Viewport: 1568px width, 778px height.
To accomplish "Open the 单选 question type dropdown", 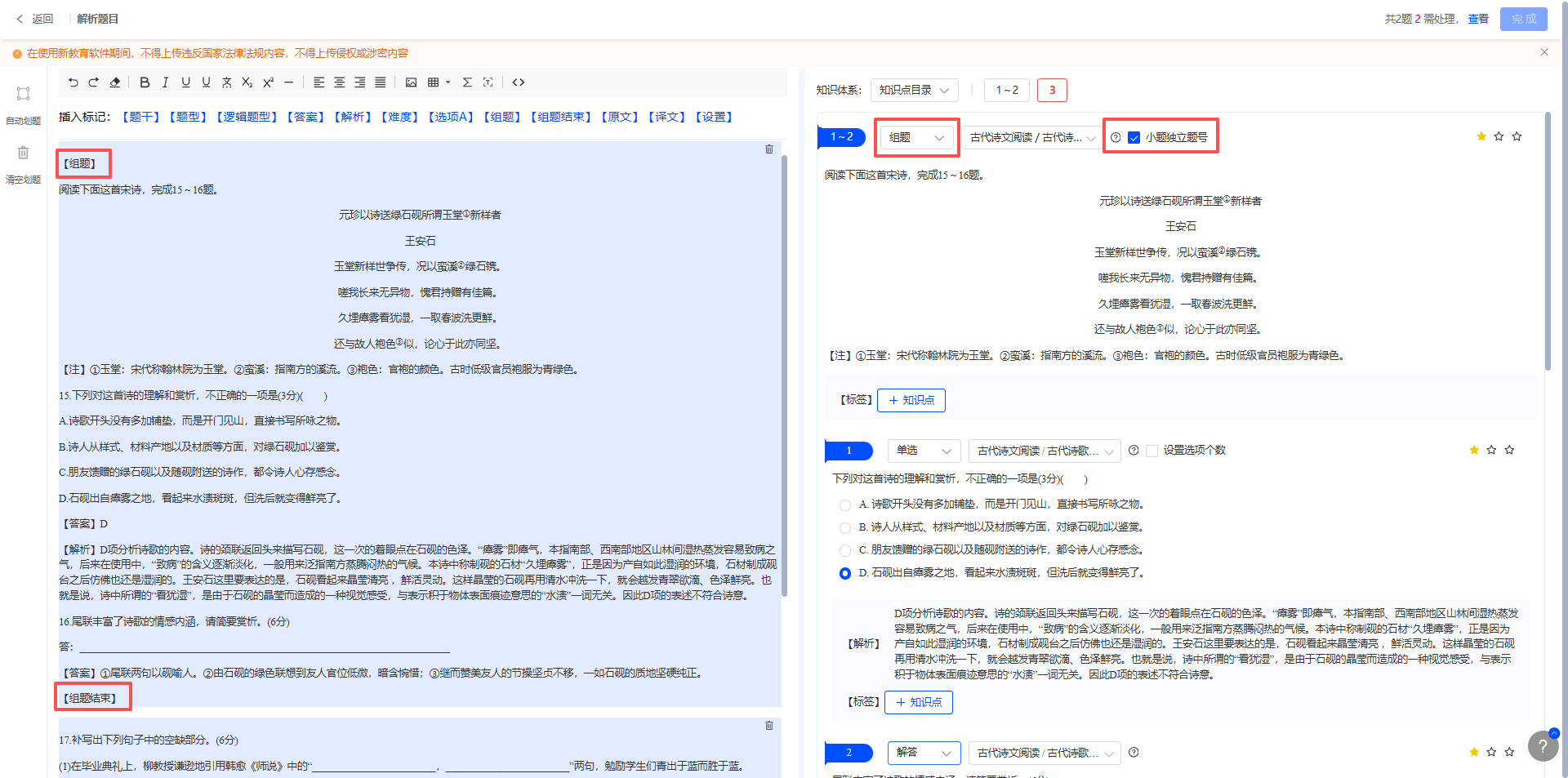I will [924, 451].
